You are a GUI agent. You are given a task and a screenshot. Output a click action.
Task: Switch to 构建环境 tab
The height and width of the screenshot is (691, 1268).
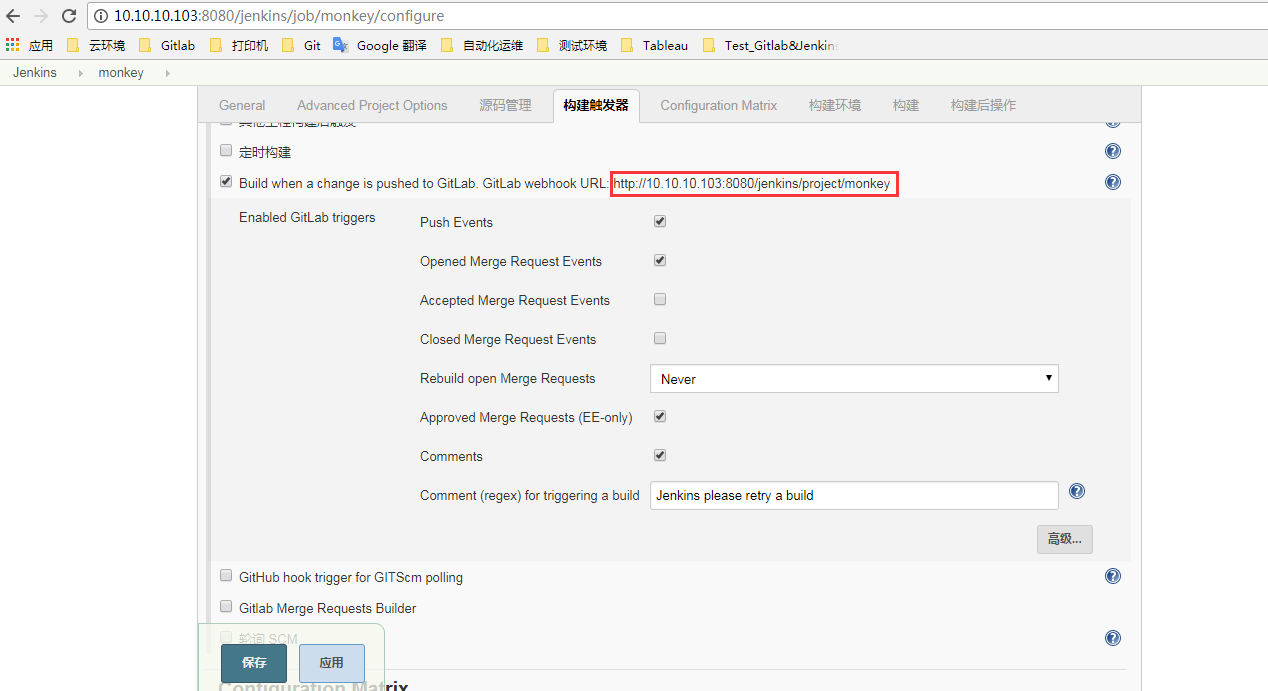tap(835, 105)
